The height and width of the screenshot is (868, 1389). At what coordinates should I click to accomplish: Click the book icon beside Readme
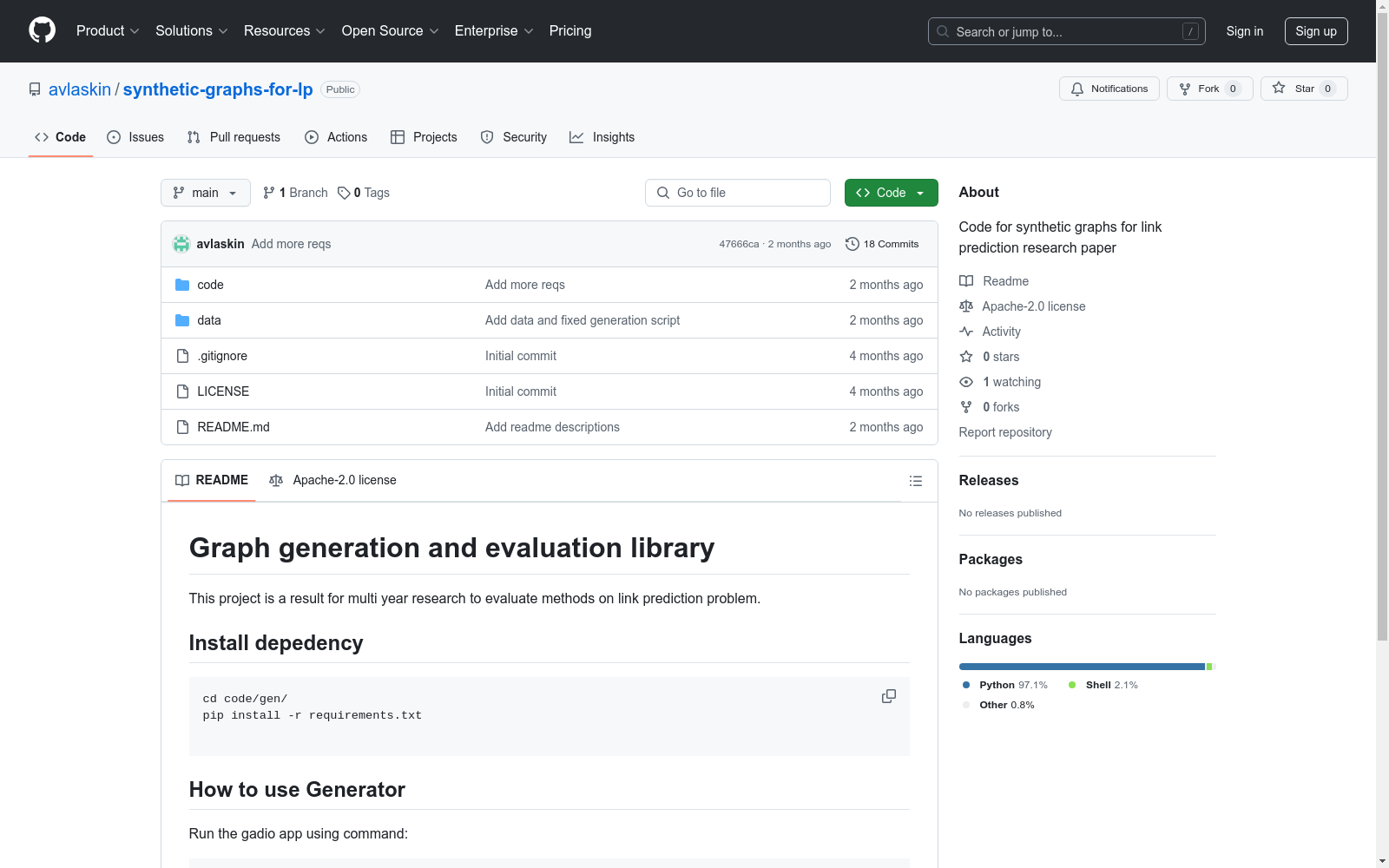pos(966,281)
